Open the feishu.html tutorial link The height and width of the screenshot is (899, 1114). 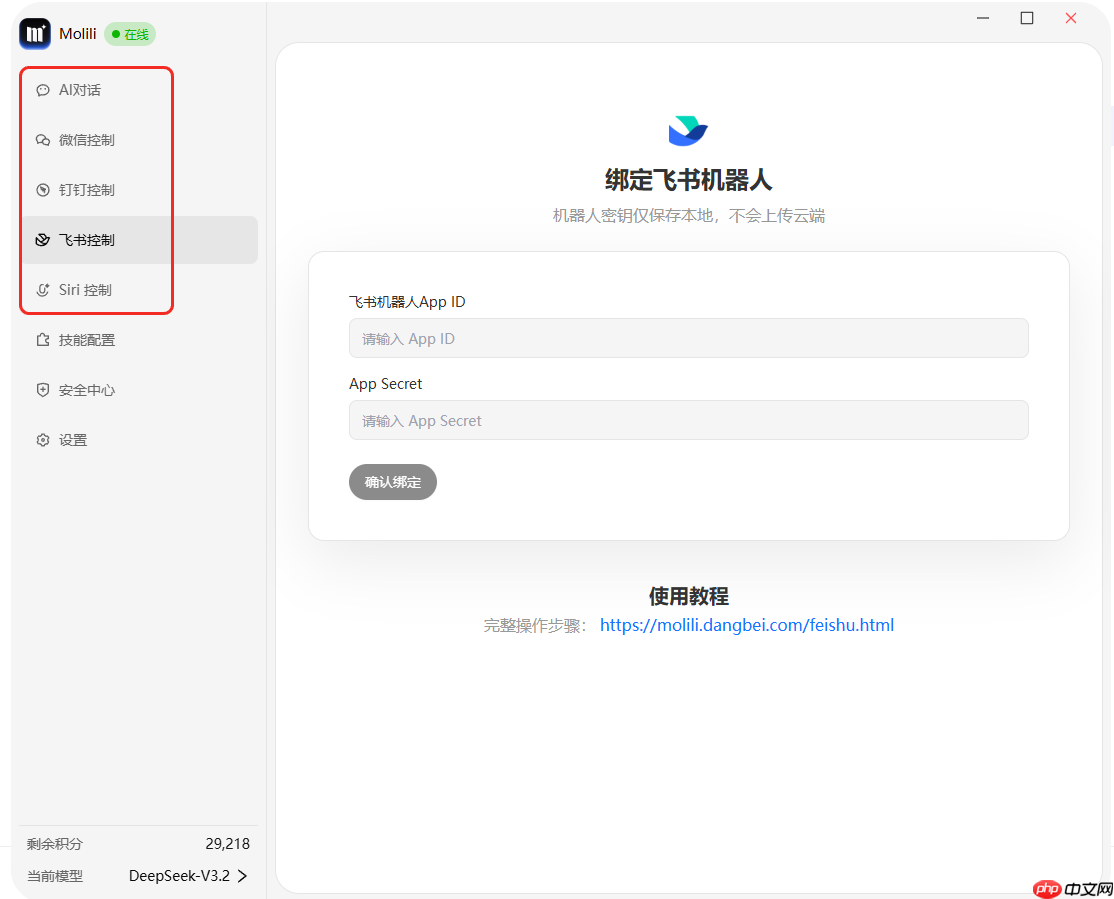pyautogui.click(x=746, y=624)
